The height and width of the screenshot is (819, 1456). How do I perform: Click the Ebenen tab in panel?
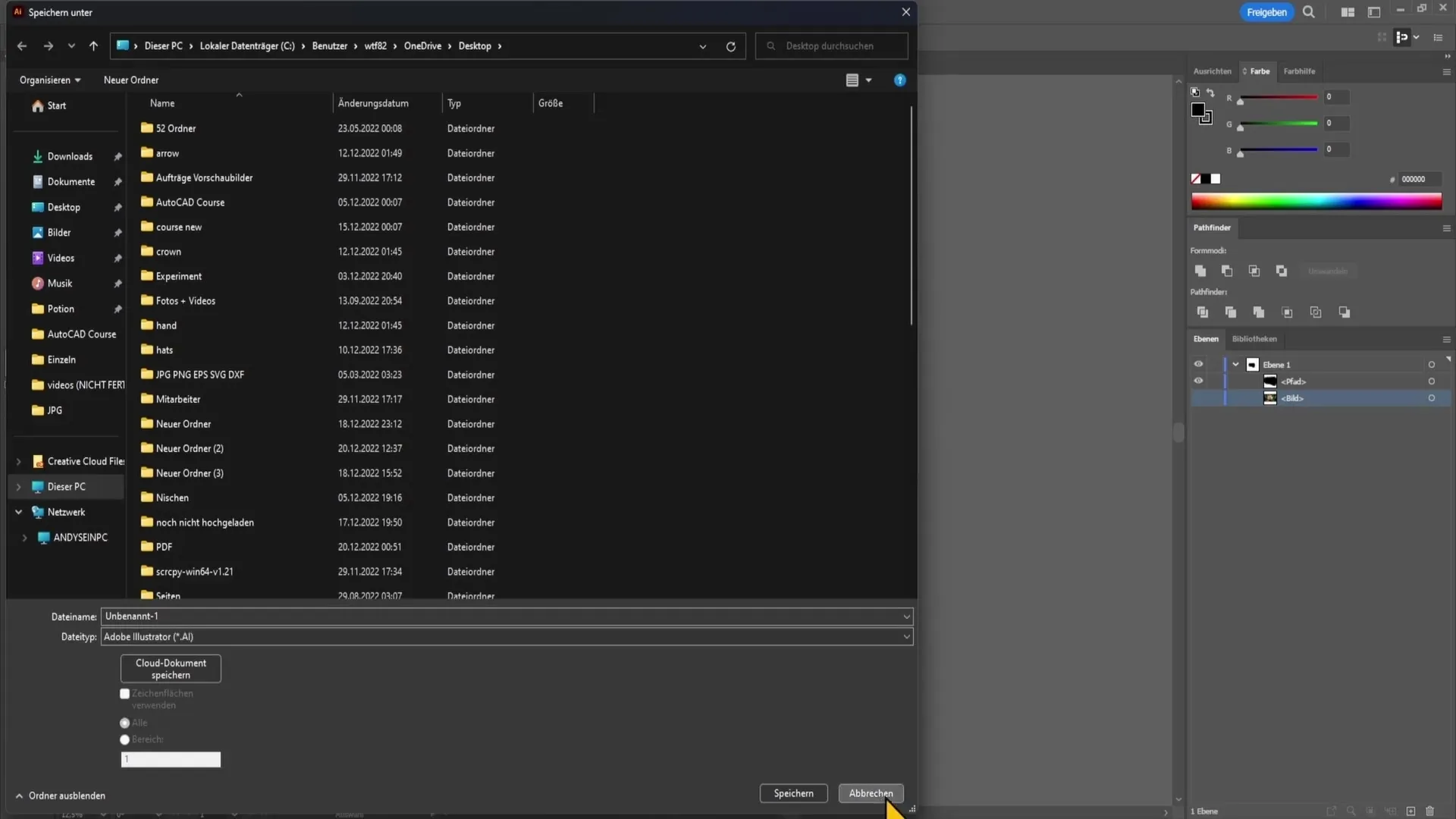tap(1206, 338)
